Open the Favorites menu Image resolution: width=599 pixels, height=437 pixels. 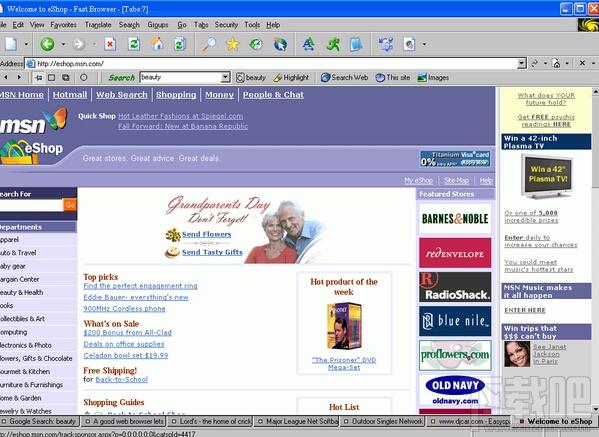coord(63,25)
